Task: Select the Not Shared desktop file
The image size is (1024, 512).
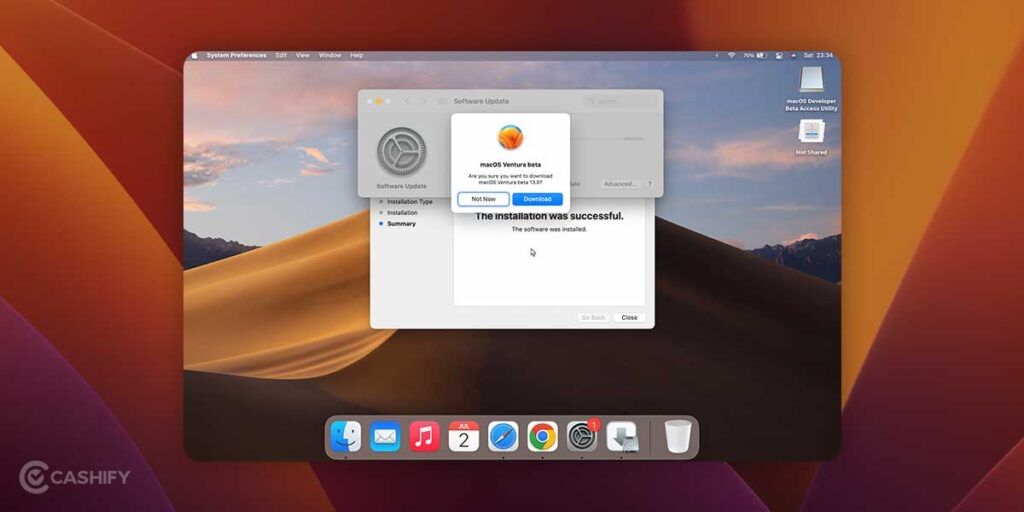Action: [x=811, y=137]
